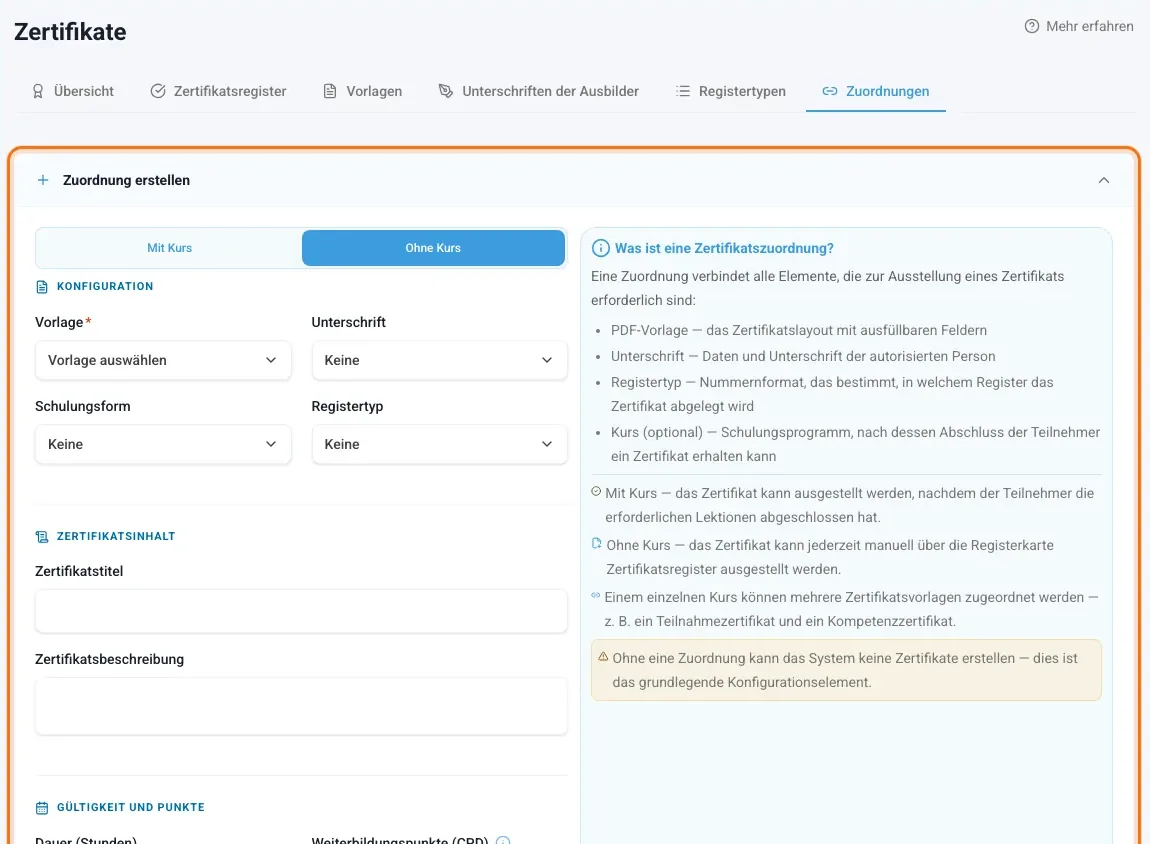Switch to the Mit Kurs option
This screenshot has height=844, width=1150.
pyautogui.click(x=169, y=248)
